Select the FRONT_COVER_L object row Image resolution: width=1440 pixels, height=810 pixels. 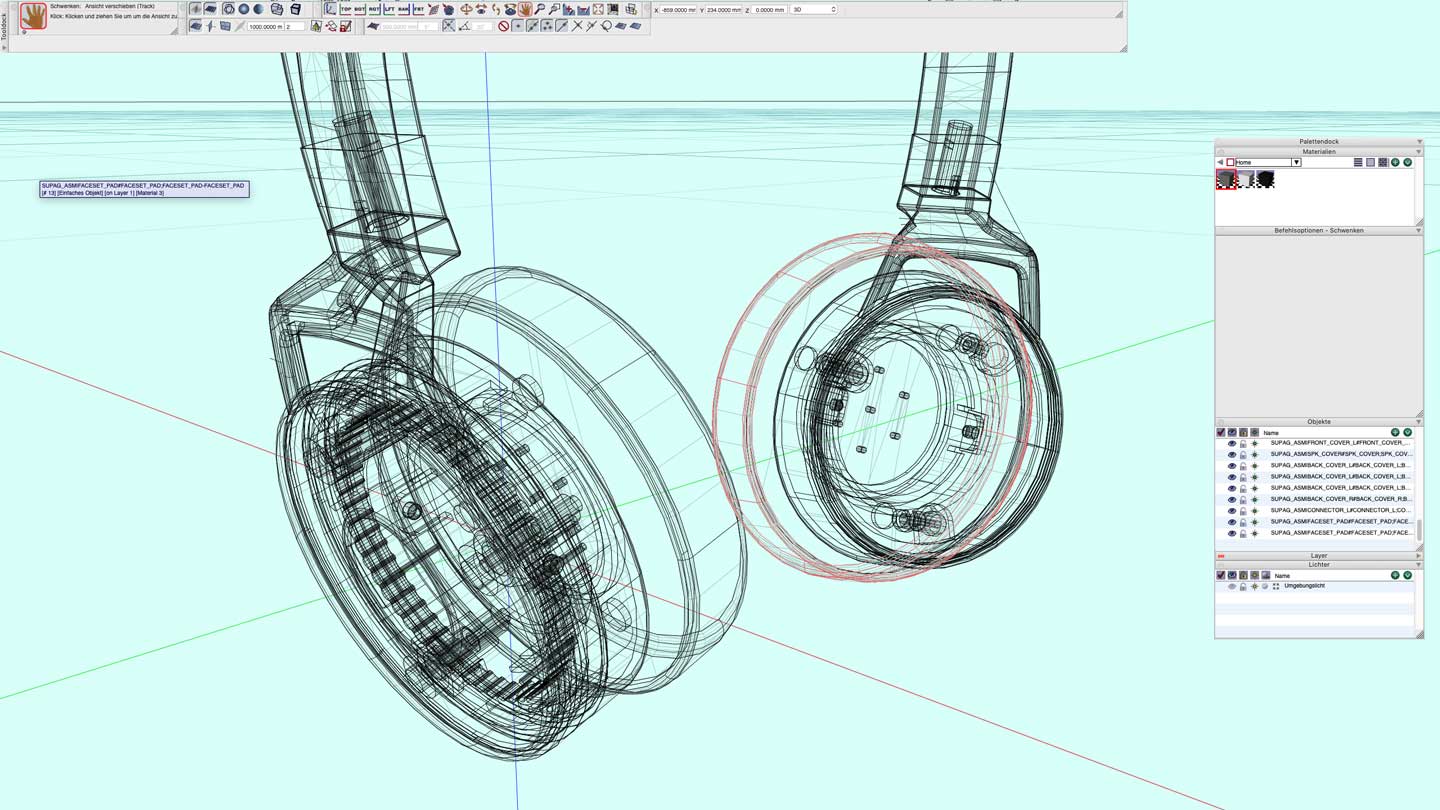[x=1316, y=443]
